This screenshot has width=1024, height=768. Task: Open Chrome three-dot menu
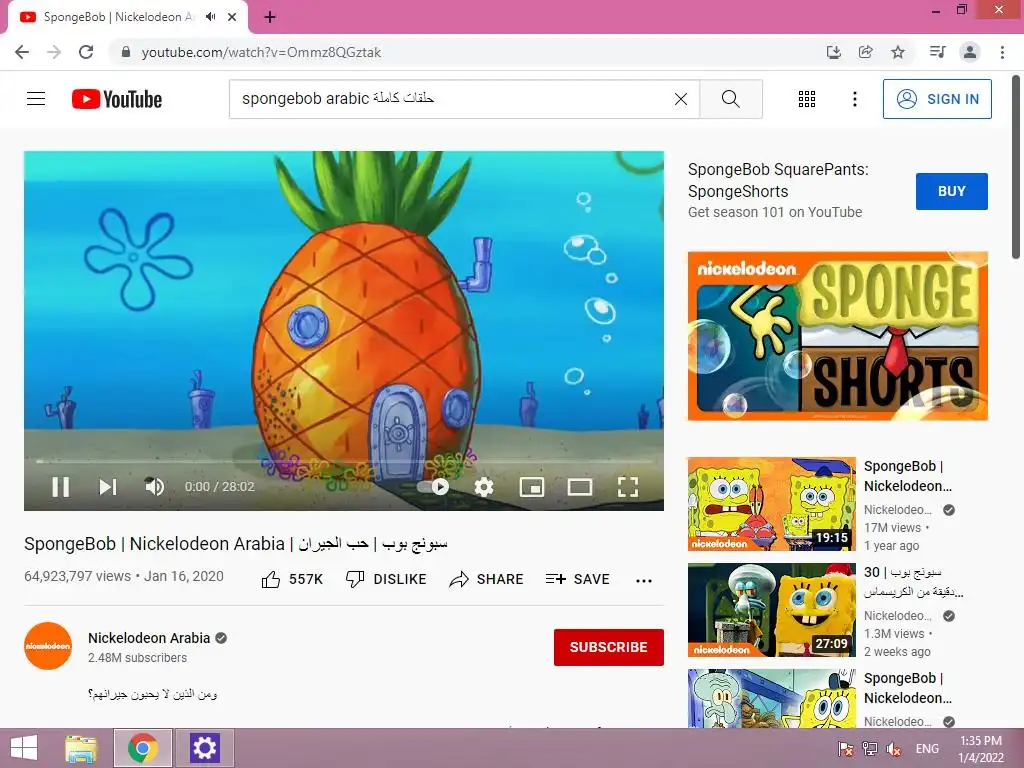(x=1002, y=52)
